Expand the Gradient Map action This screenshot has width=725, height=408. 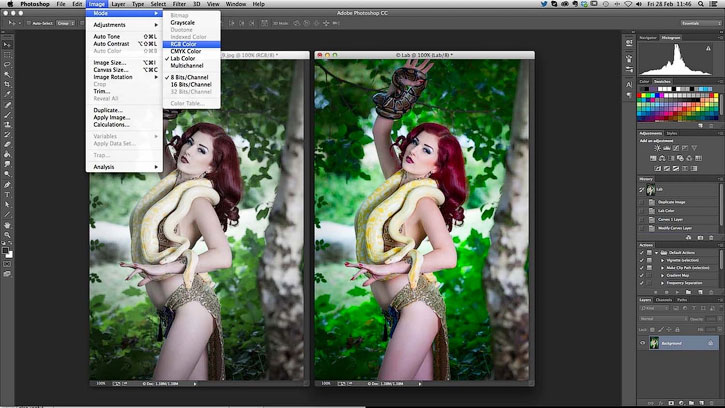click(x=662, y=275)
